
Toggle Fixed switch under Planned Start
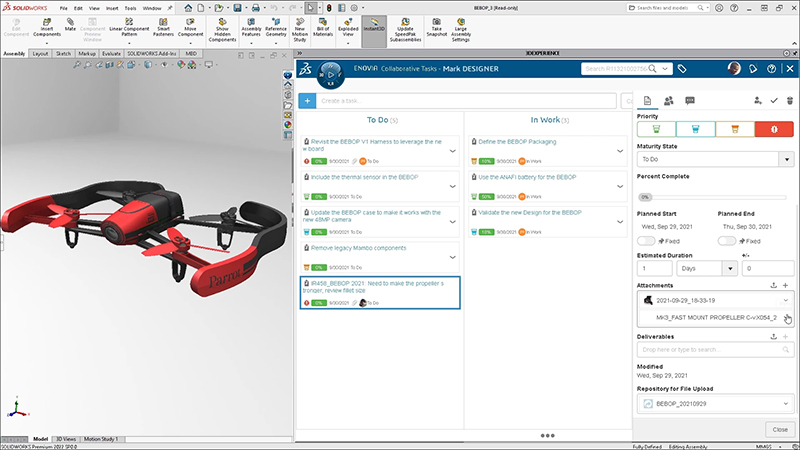(x=646, y=241)
